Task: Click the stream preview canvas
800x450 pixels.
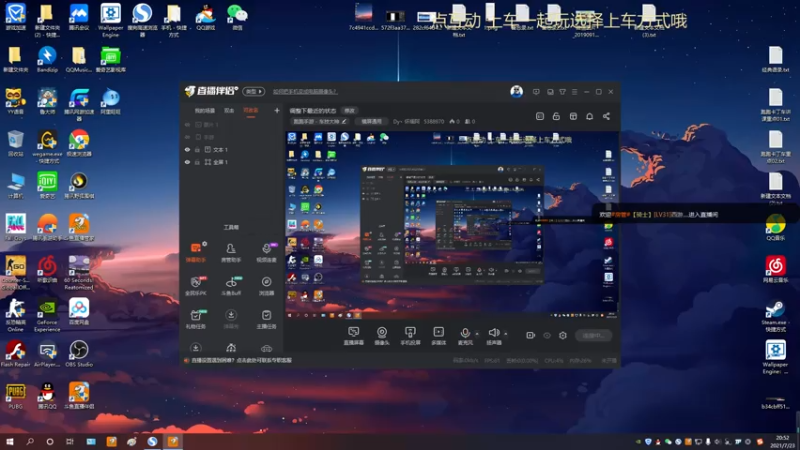Action: (x=452, y=226)
